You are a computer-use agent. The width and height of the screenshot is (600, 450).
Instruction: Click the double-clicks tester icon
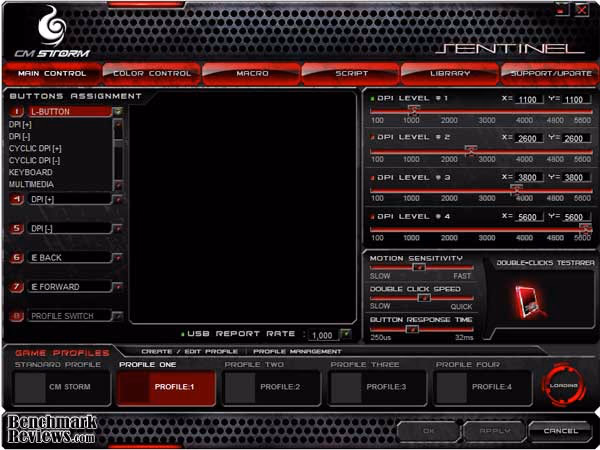530,302
